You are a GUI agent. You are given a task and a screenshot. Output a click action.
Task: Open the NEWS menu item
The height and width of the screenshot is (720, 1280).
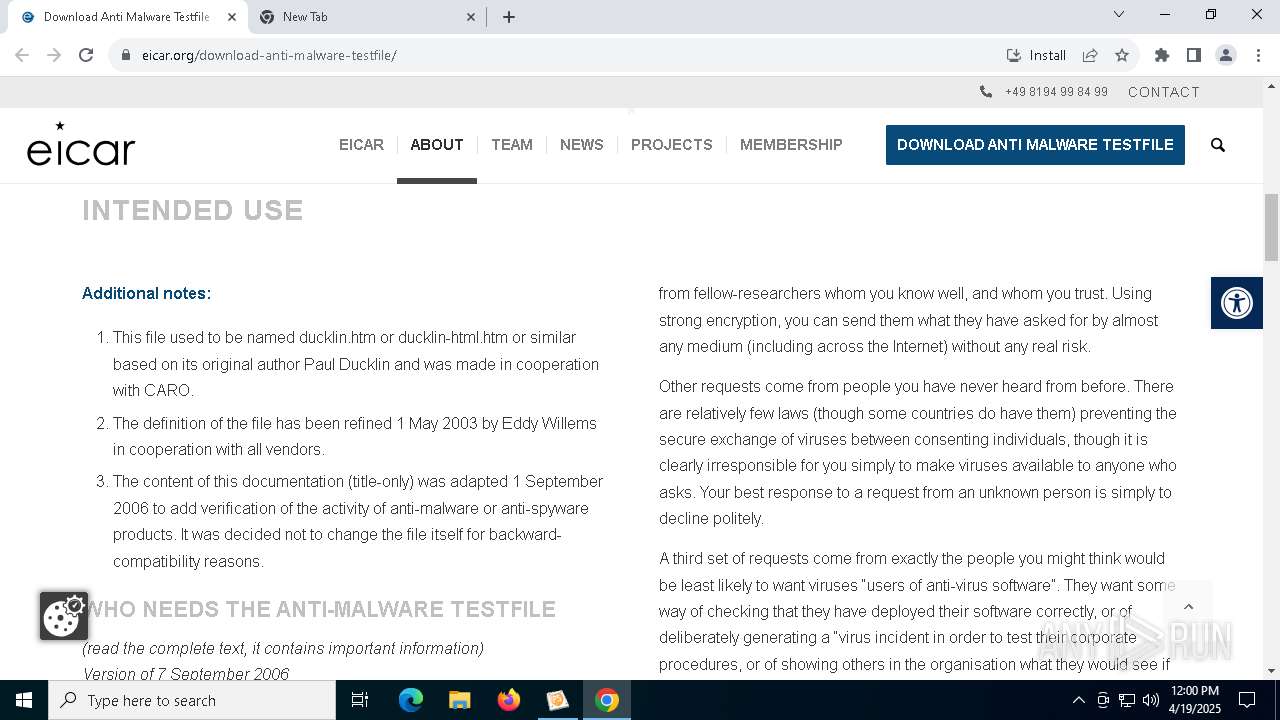tap(582, 145)
